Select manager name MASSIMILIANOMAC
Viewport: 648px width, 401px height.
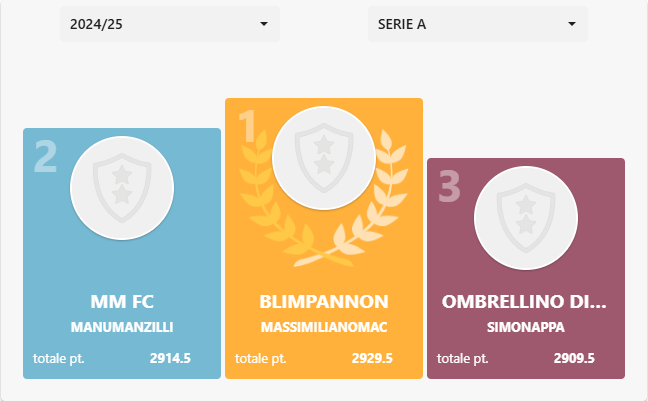324,327
